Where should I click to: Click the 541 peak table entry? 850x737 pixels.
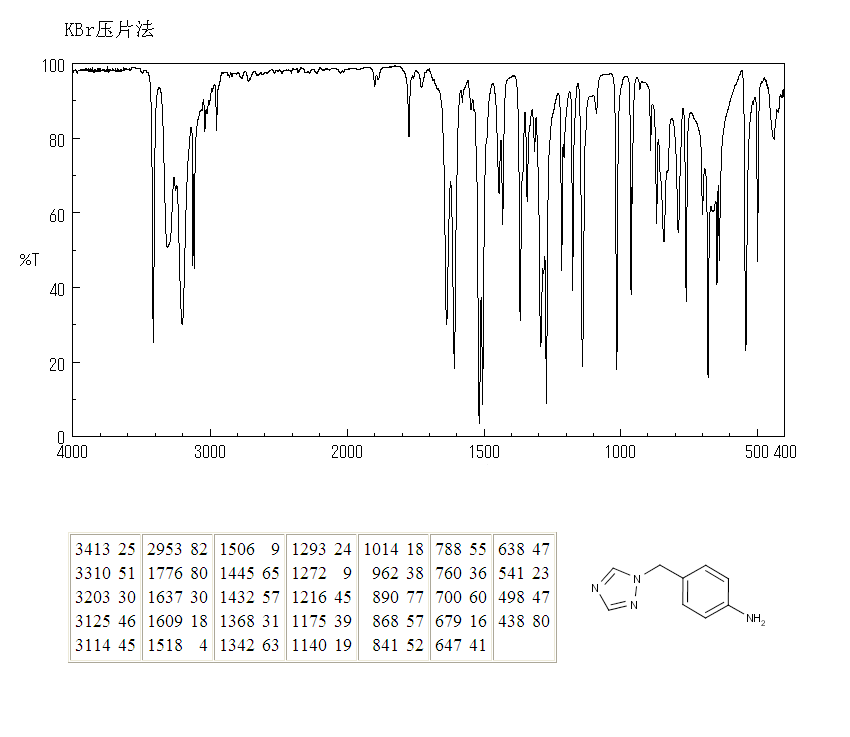point(524,573)
